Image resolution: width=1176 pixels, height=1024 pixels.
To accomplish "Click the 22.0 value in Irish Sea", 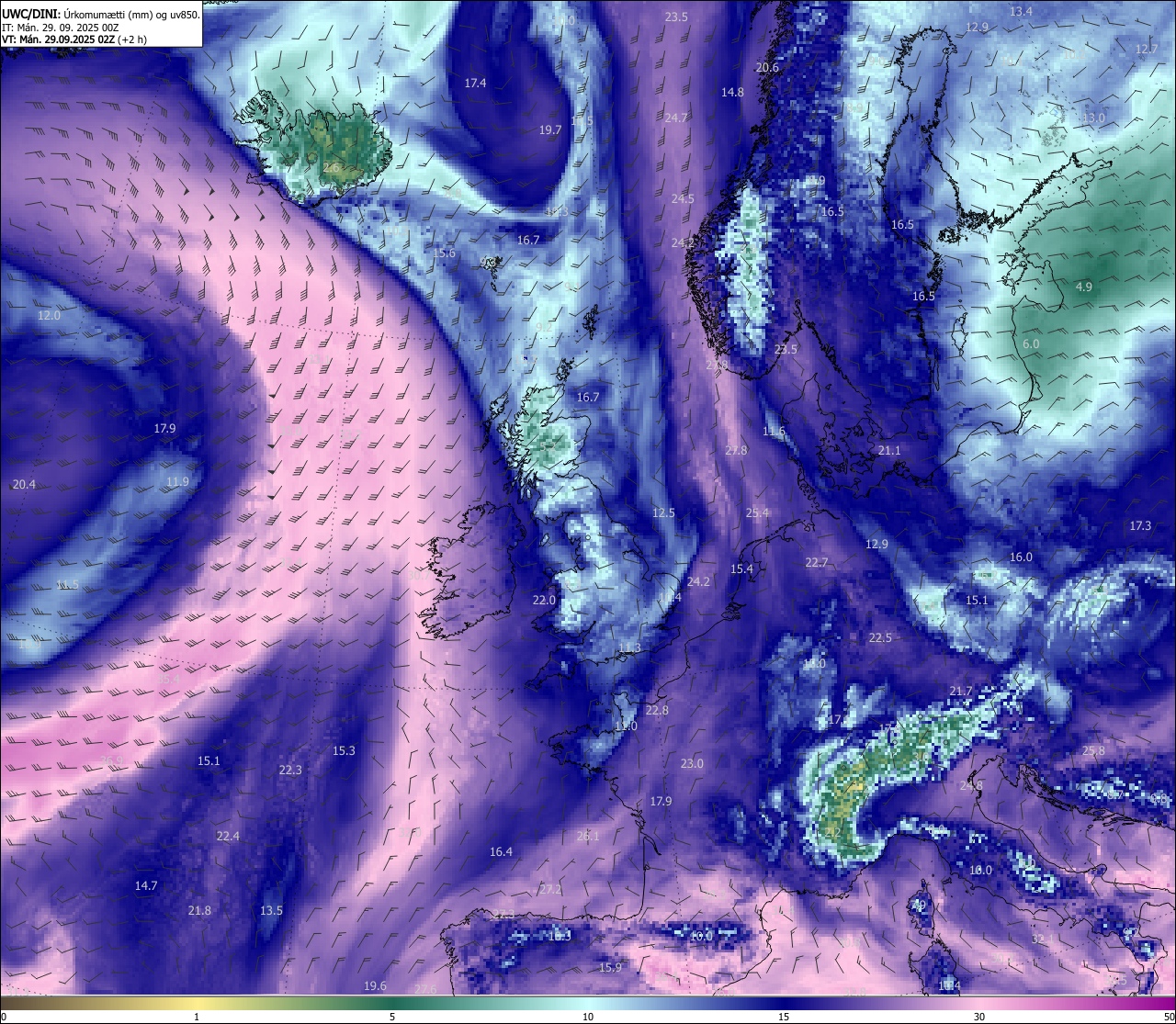I will point(544,601).
